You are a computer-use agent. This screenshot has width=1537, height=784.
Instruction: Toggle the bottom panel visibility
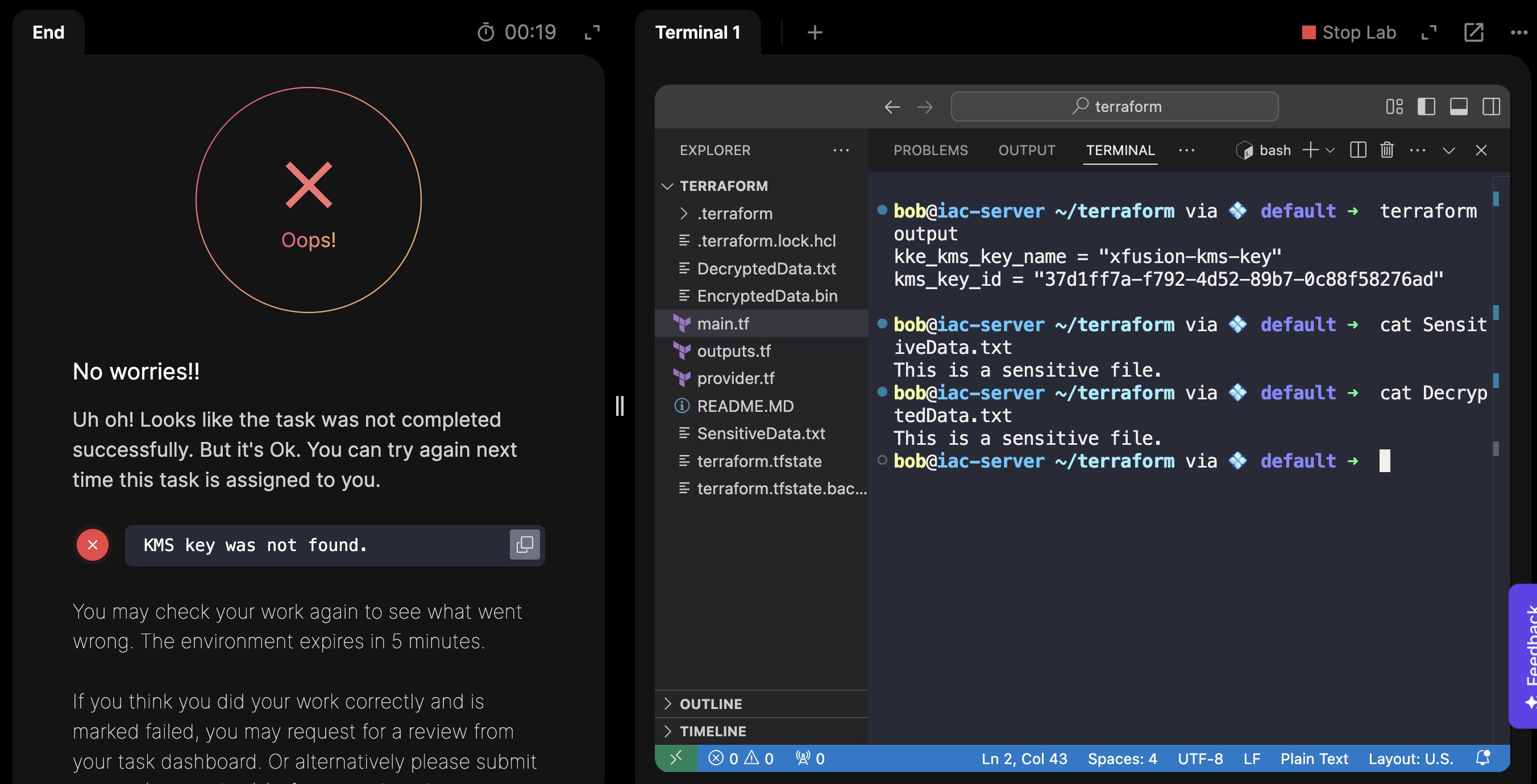click(x=1458, y=107)
